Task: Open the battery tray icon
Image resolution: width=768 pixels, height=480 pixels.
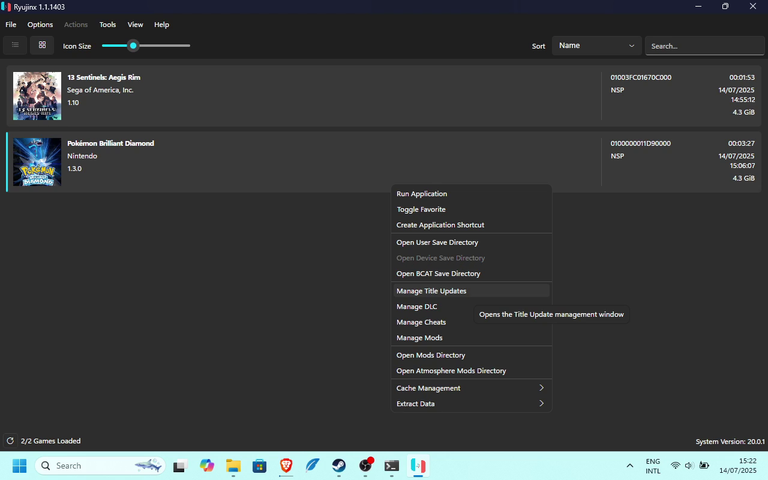Action: pyautogui.click(x=704, y=466)
